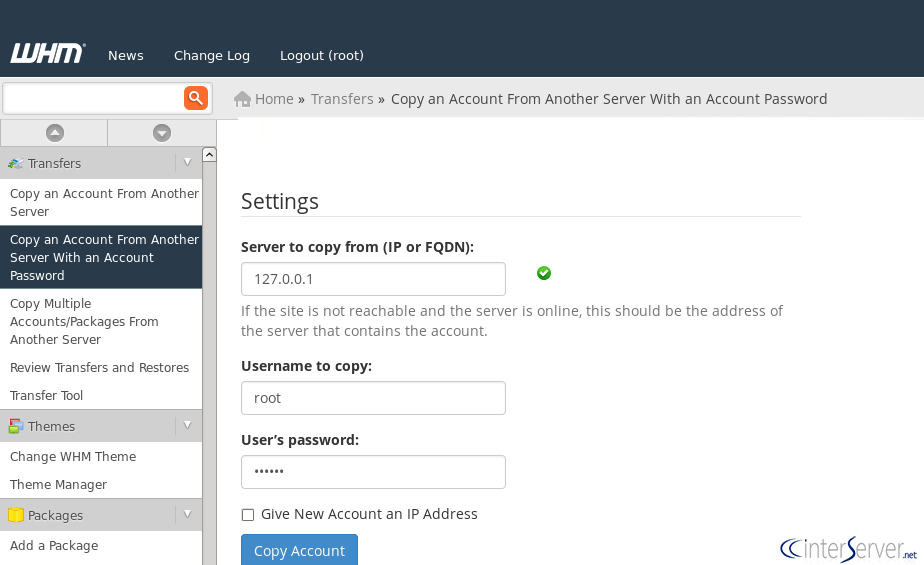The width and height of the screenshot is (924, 565).
Task: Click the Transfers section header label
Action: (54, 163)
